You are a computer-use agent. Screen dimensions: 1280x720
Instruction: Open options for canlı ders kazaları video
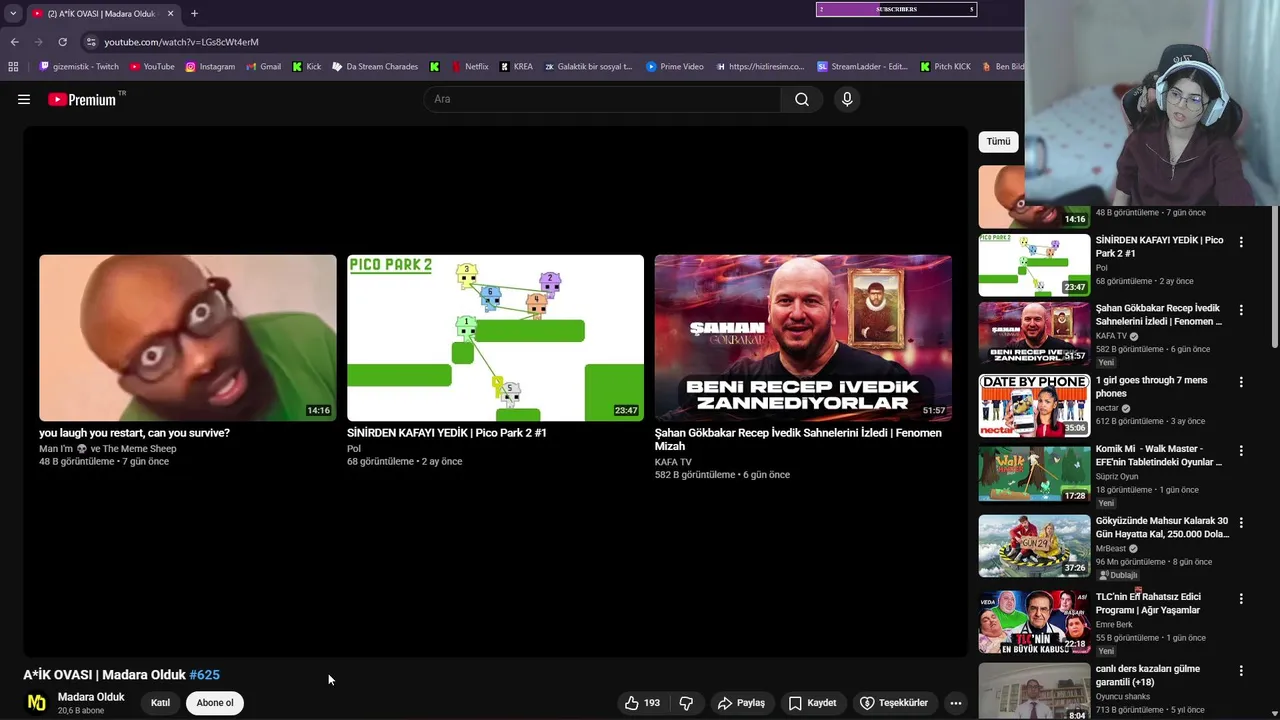click(1241, 671)
